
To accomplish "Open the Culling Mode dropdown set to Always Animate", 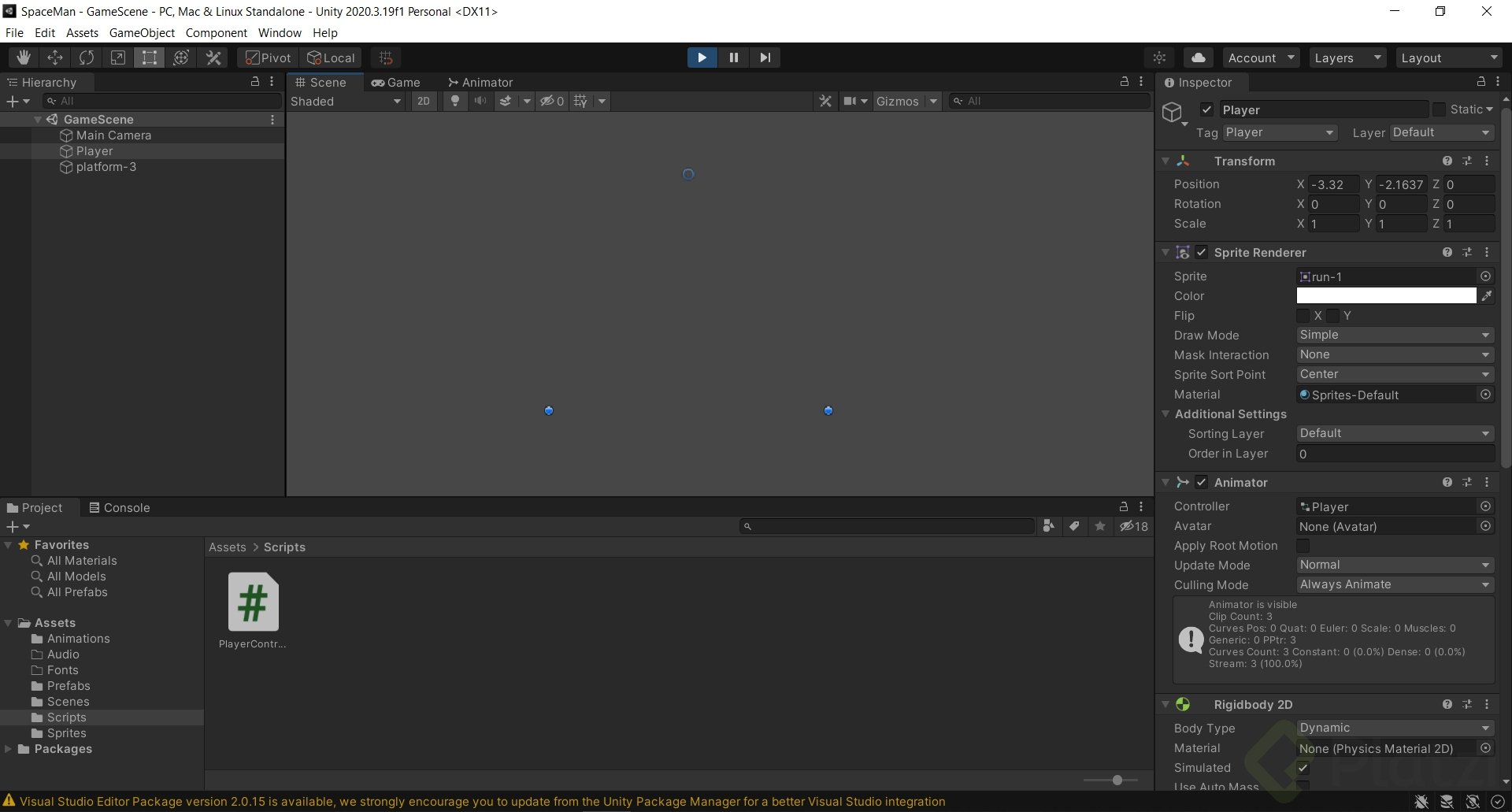I will pyautogui.click(x=1394, y=584).
